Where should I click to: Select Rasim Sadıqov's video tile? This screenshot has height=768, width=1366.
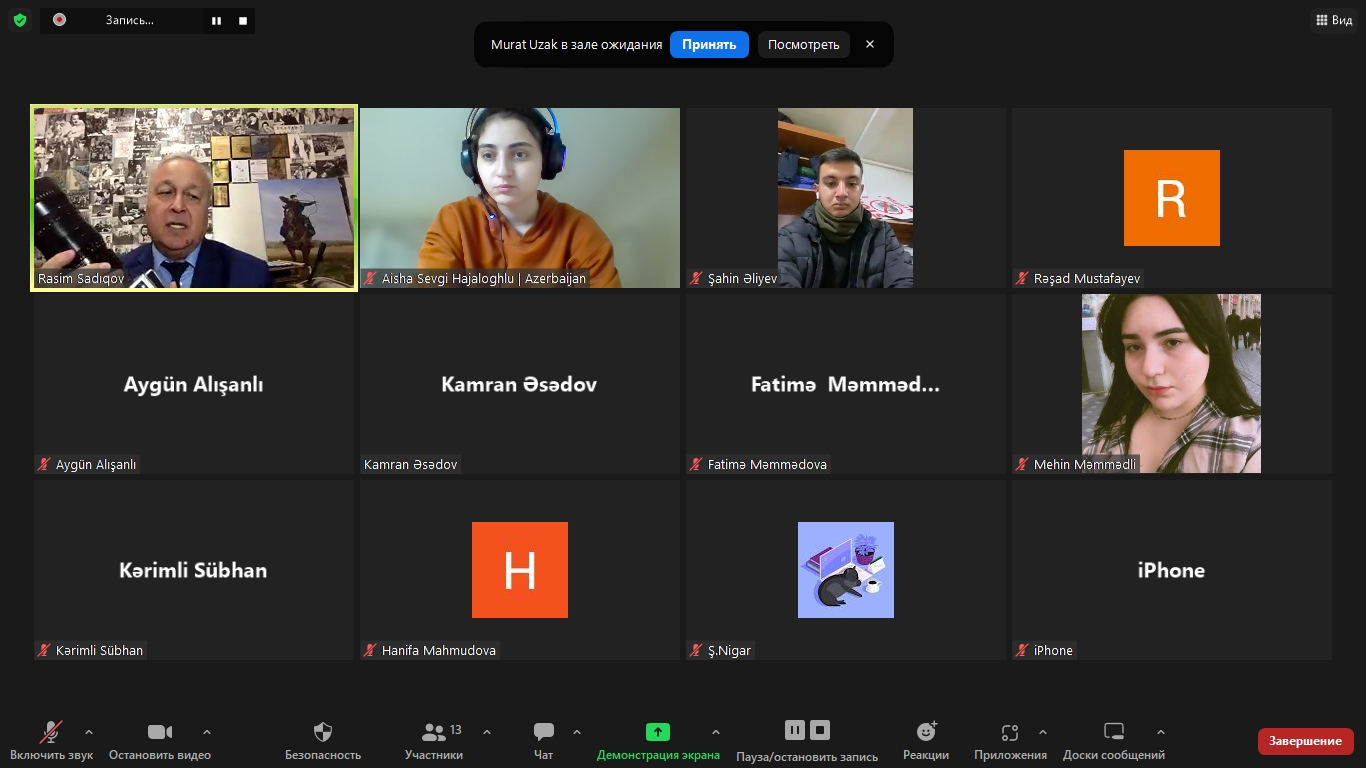tap(194, 198)
